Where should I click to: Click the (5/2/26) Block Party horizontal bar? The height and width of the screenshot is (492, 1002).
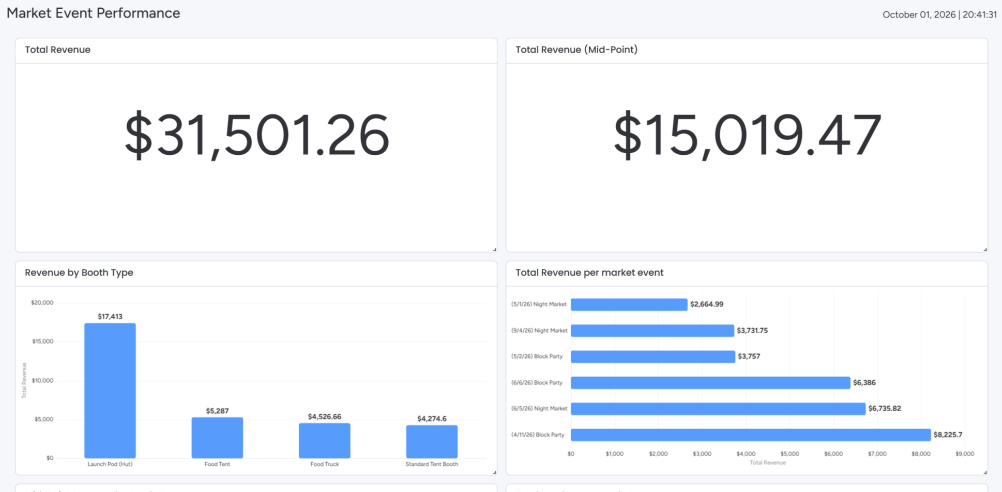pyautogui.click(x=653, y=357)
